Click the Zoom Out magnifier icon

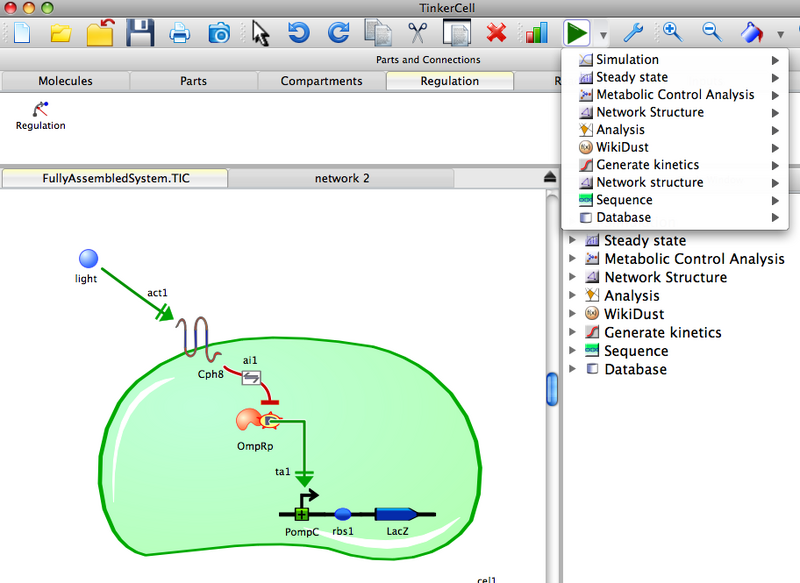[x=711, y=33]
